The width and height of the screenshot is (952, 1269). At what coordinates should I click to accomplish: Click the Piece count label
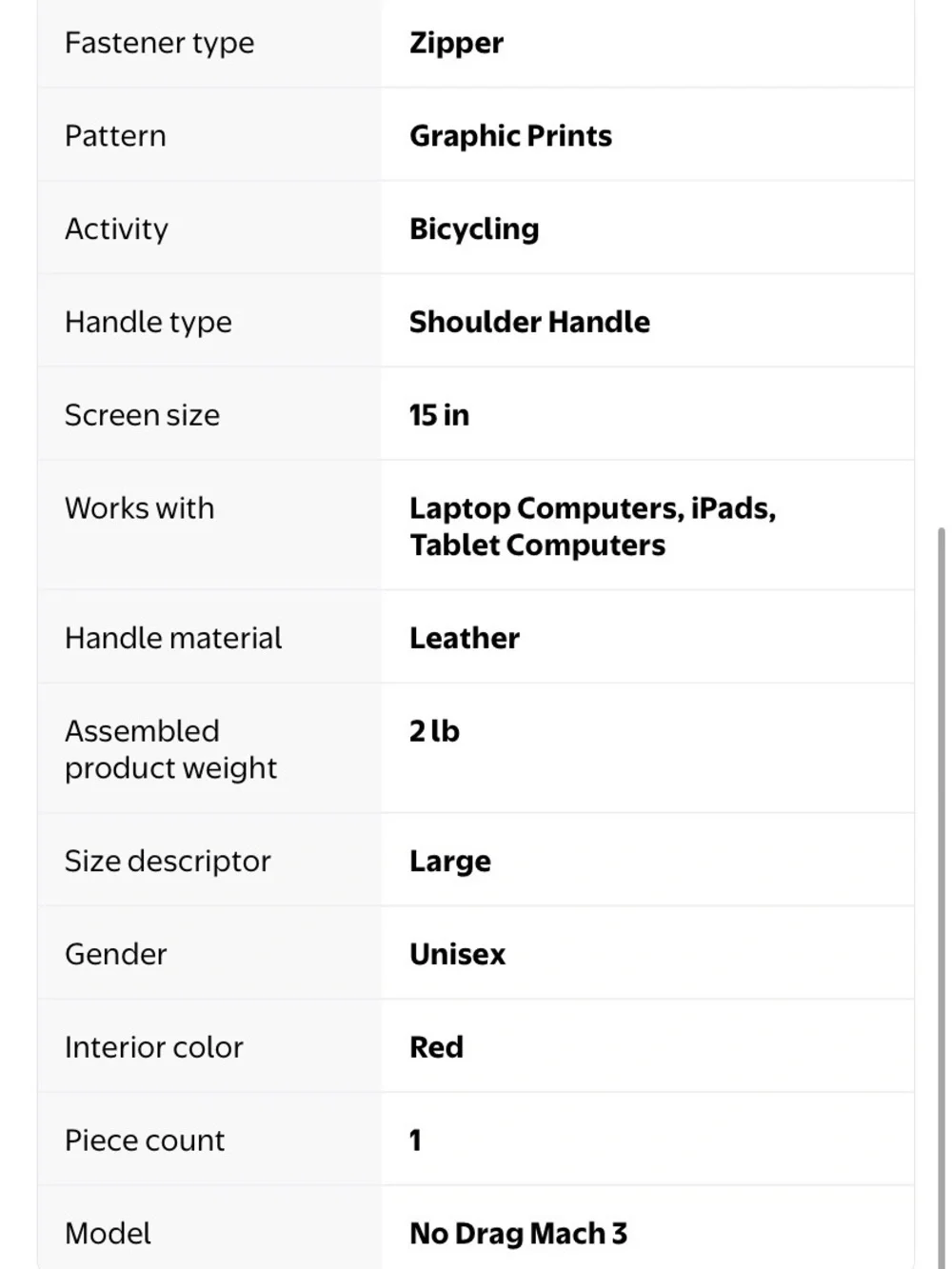point(144,1140)
